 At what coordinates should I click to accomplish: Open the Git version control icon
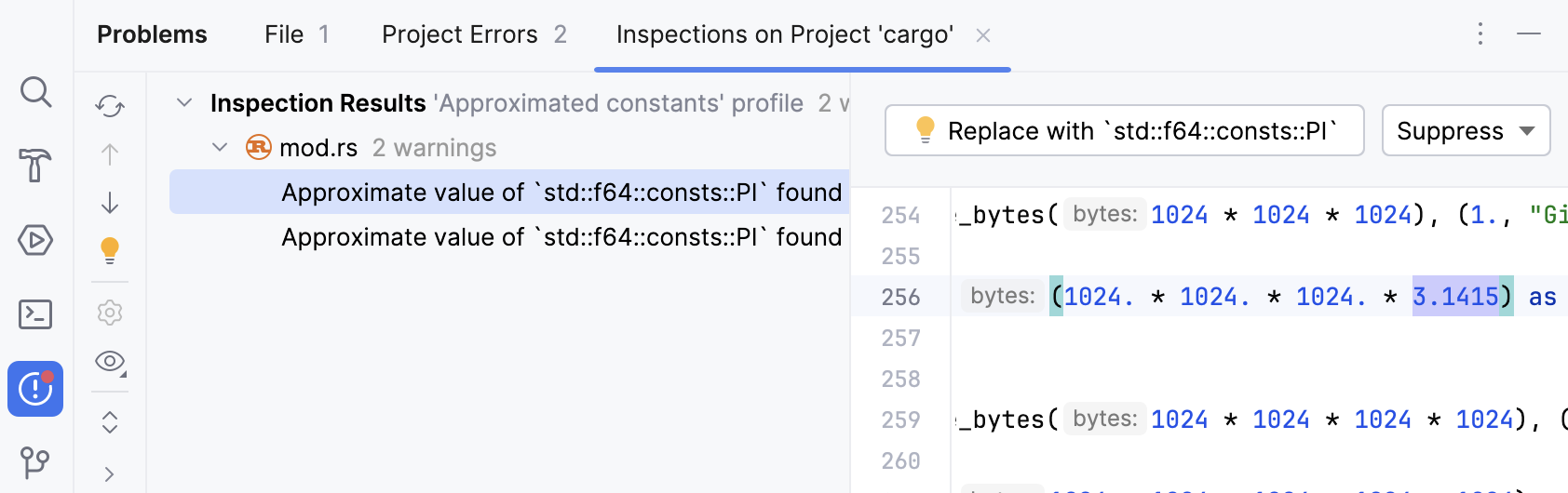coord(35,462)
